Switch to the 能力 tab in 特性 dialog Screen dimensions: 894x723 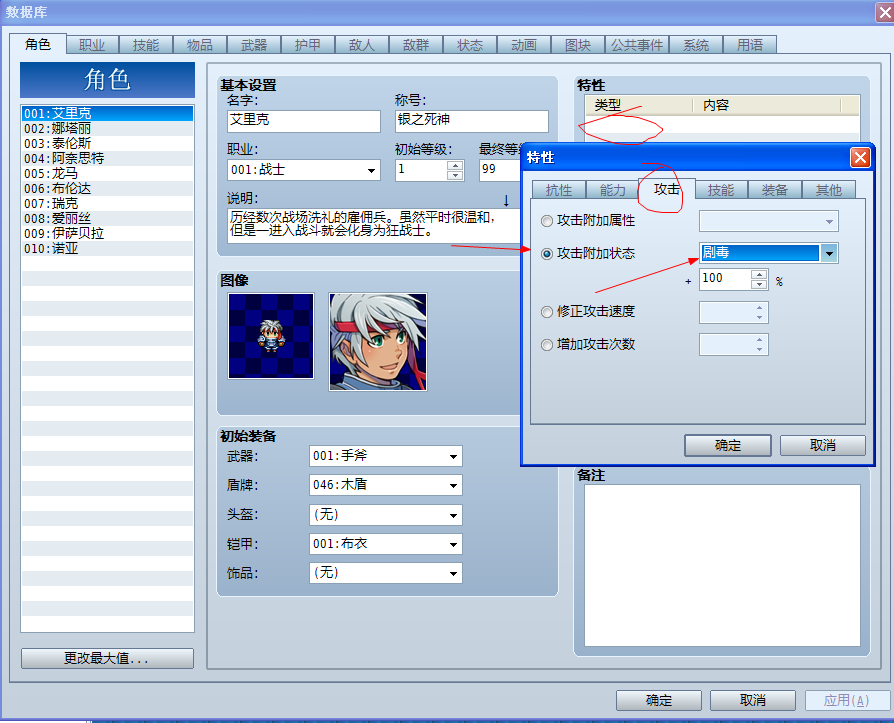click(x=612, y=190)
